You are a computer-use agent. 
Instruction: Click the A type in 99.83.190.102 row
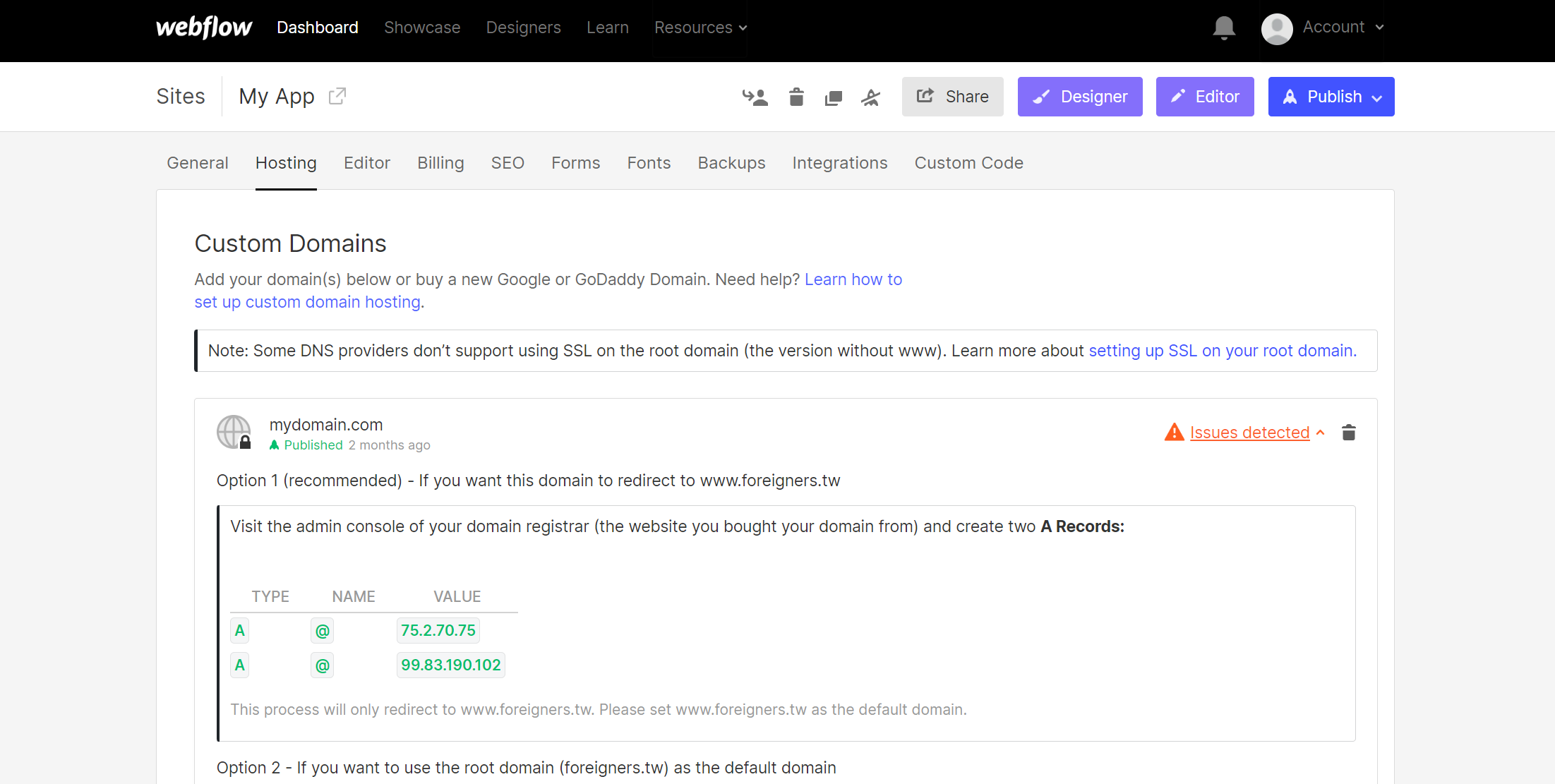pos(240,665)
